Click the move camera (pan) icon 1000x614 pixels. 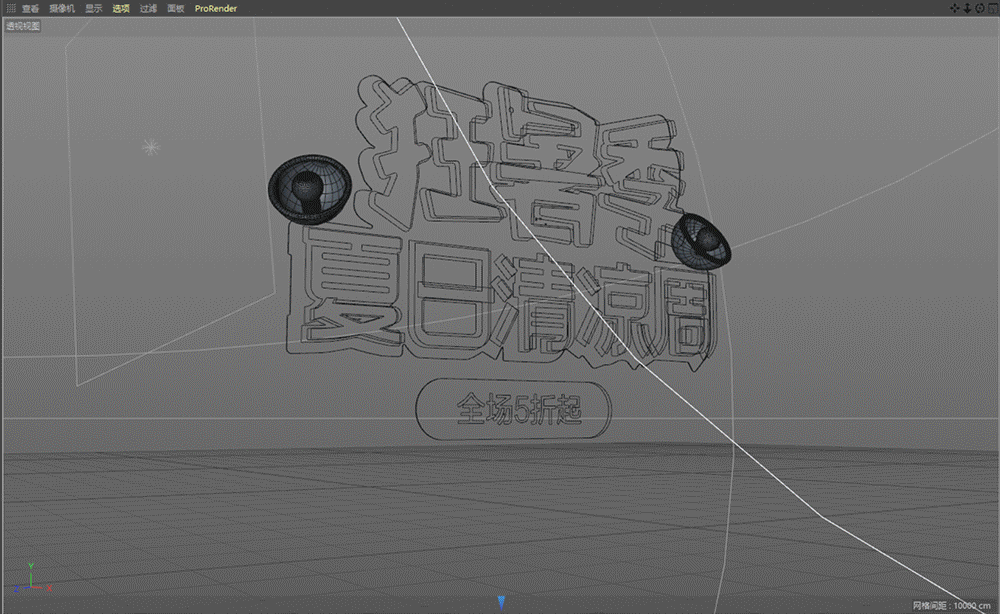tap(954, 8)
